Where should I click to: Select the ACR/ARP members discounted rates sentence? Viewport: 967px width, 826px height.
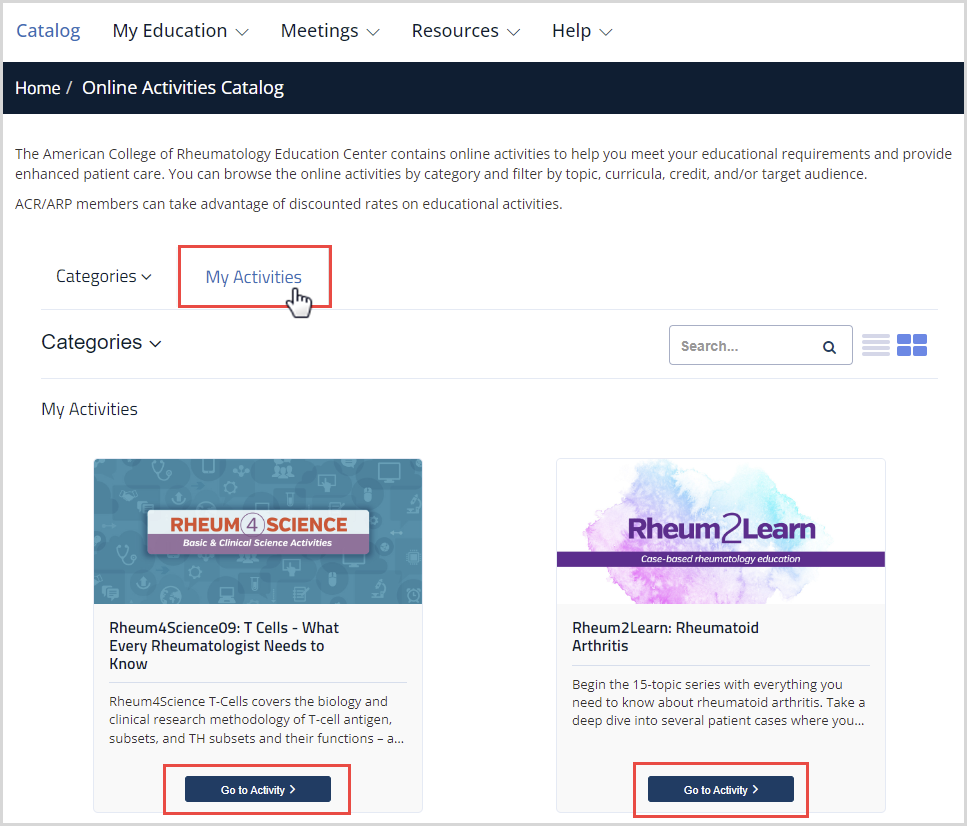(289, 204)
